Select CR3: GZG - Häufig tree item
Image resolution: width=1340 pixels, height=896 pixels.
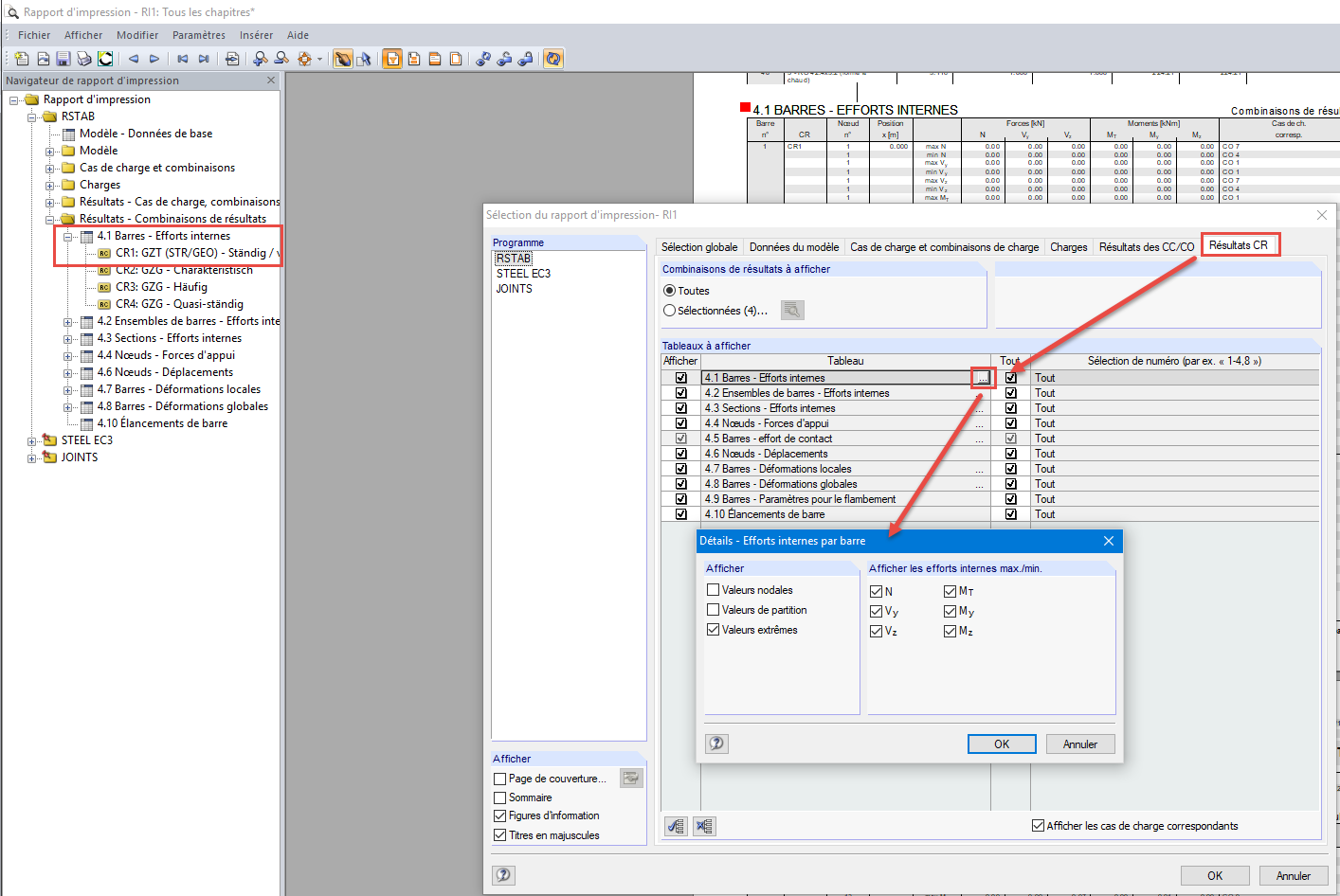161,287
